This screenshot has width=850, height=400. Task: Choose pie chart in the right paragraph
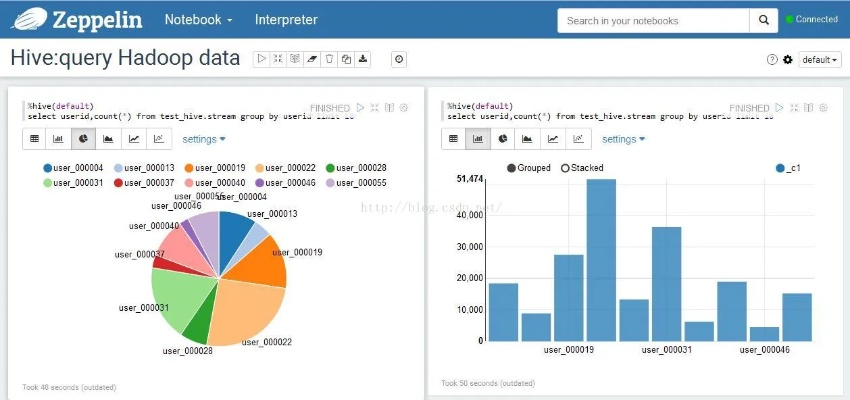[503, 139]
